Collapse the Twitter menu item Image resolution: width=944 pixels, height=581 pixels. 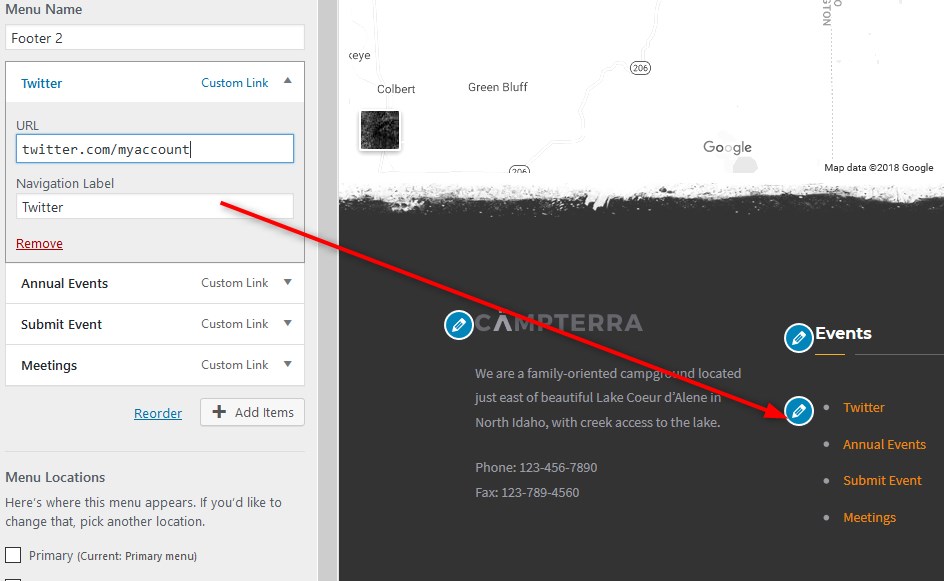tap(288, 81)
